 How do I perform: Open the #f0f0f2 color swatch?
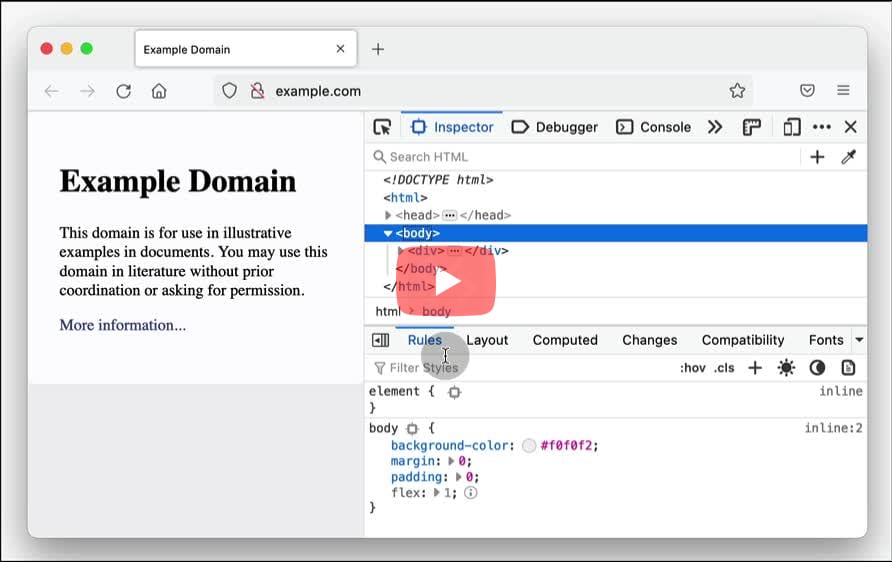[x=529, y=445]
